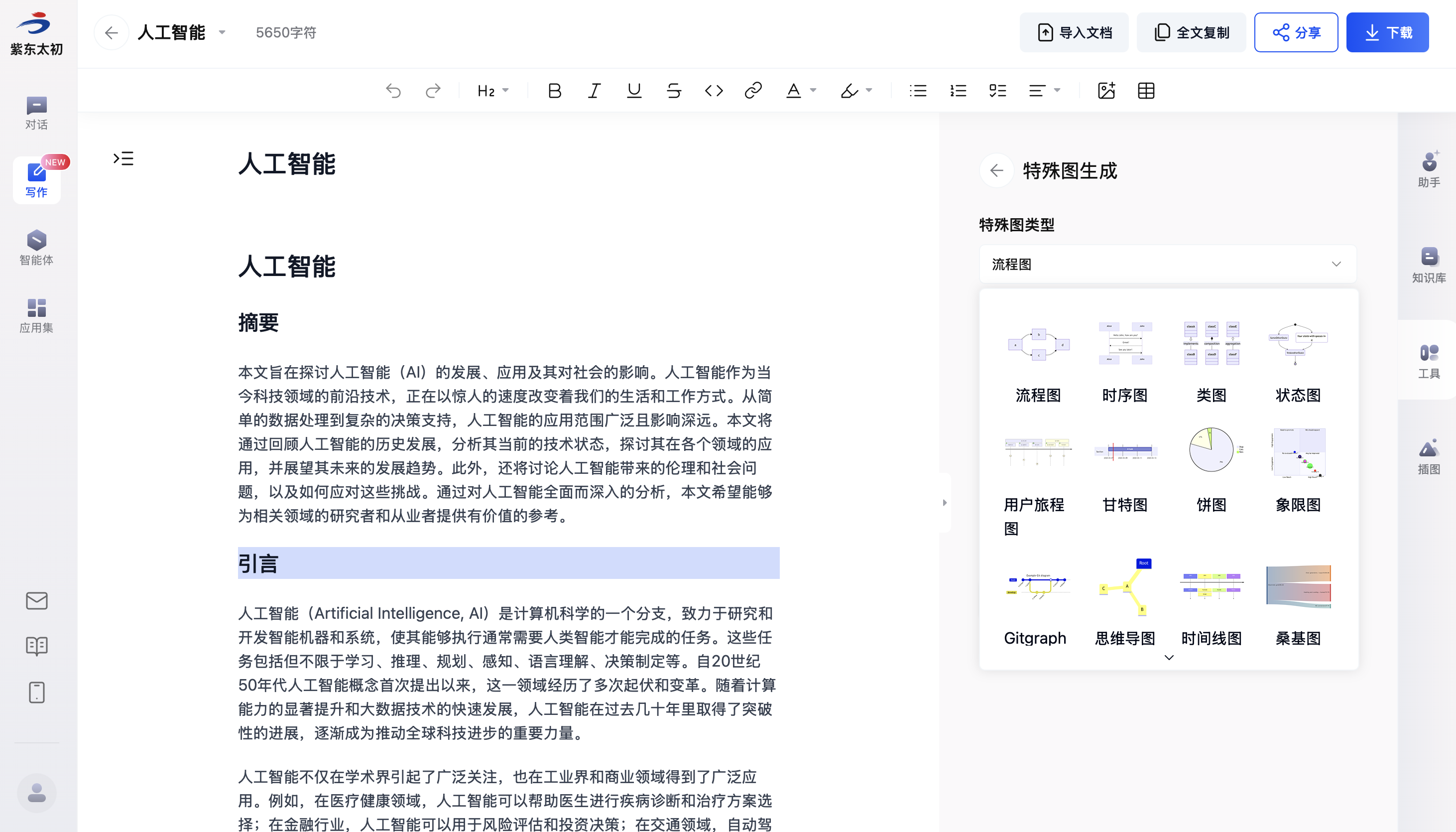Click the insert image icon

point(1106,91)
